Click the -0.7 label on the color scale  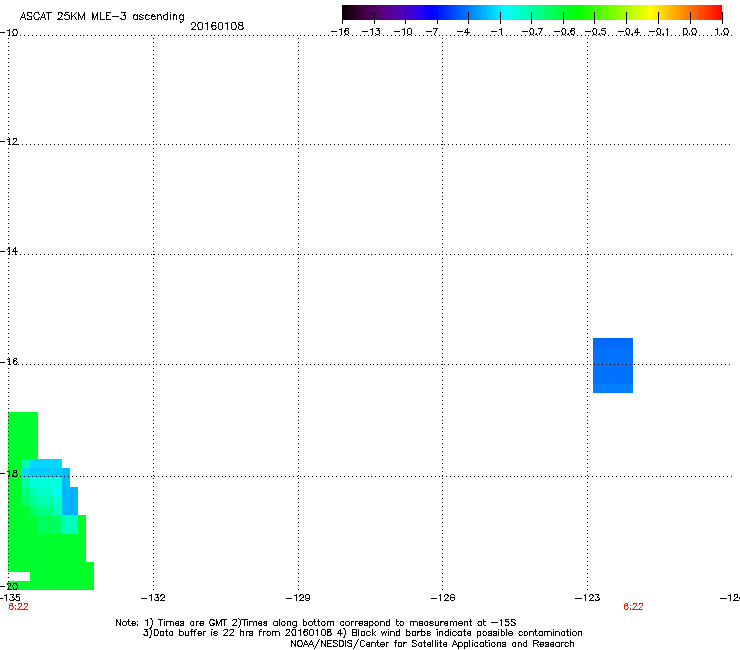tap(532, 32)
